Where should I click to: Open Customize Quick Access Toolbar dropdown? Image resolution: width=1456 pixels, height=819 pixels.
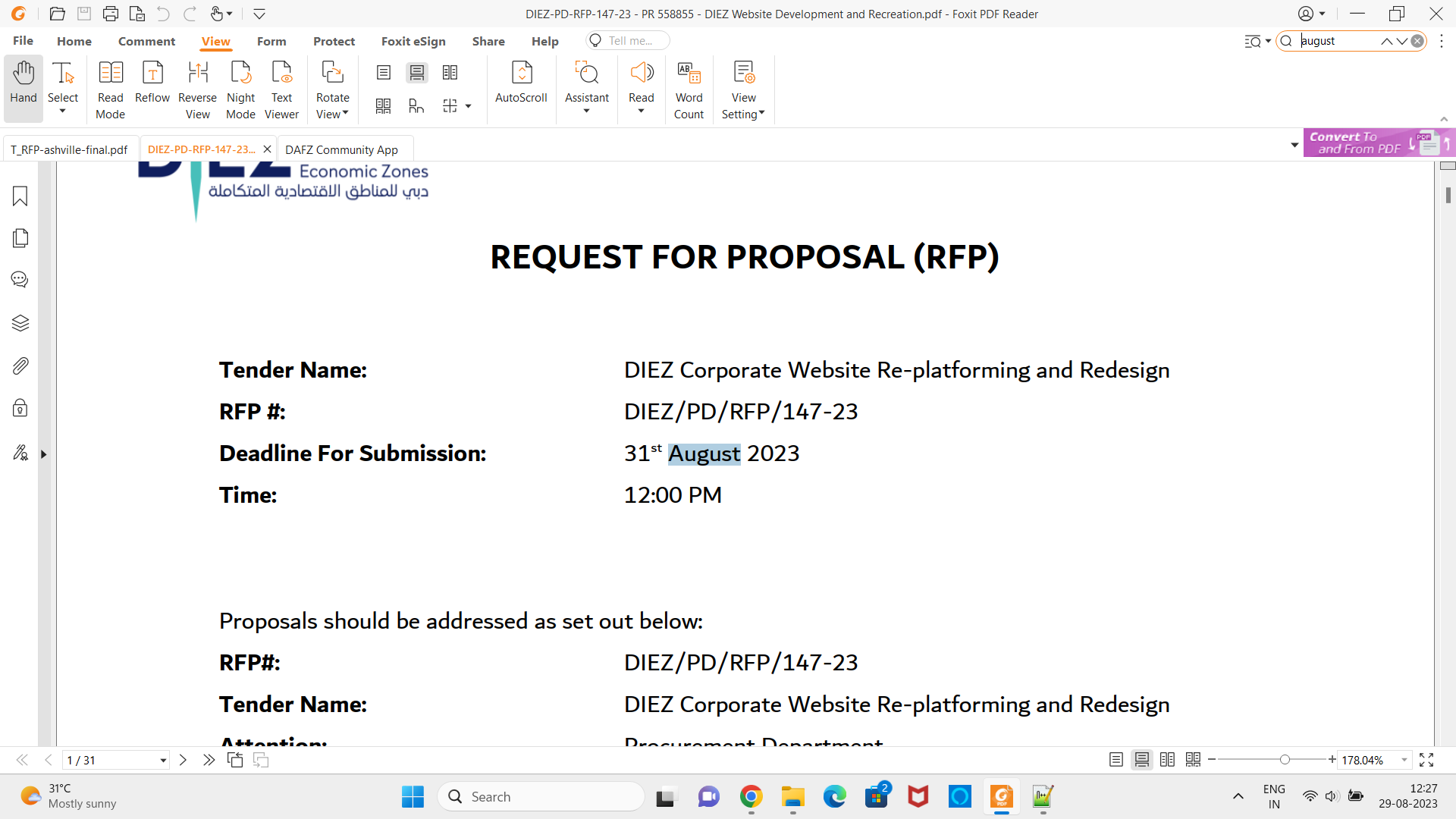tap(259, 14)
